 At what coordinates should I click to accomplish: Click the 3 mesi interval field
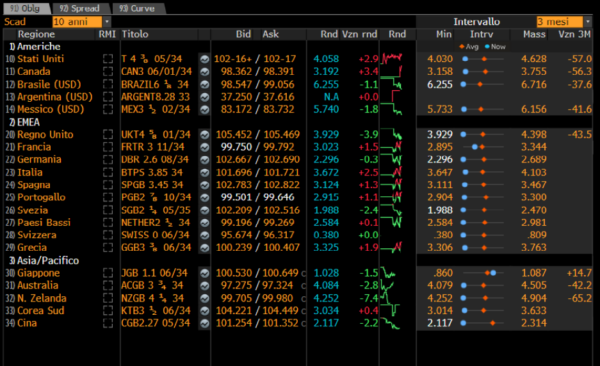(x=559, y=22)
